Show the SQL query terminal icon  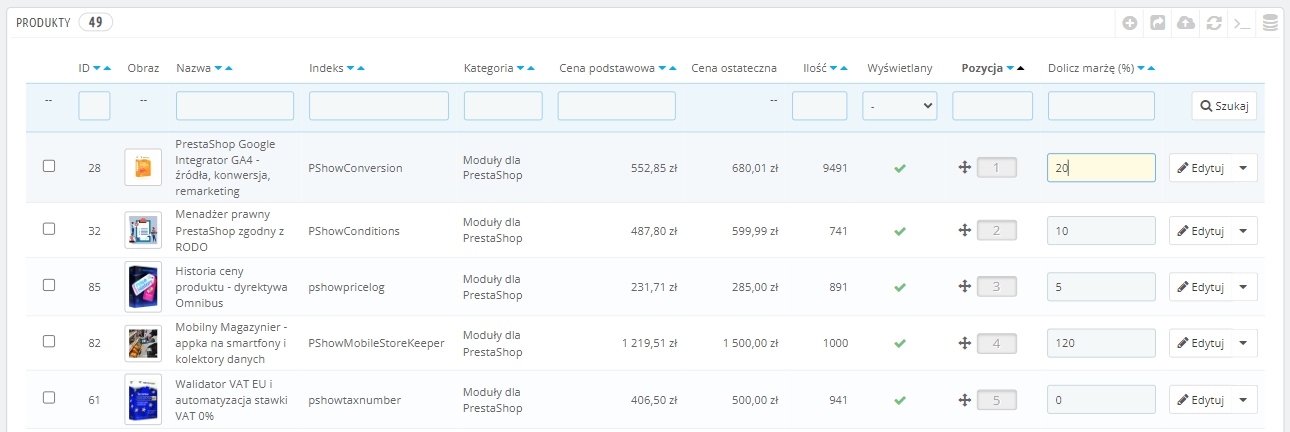pos(1242,22)
